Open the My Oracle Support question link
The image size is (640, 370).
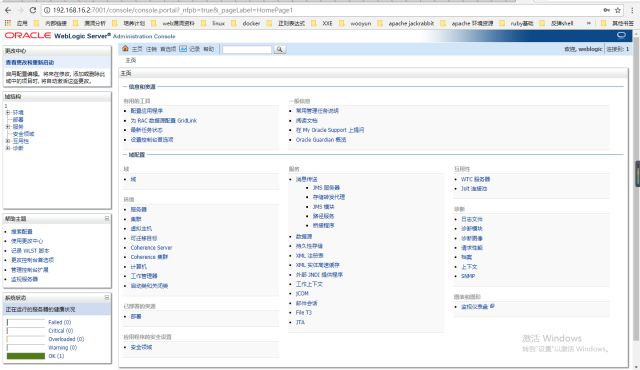[x=330, y=130]
